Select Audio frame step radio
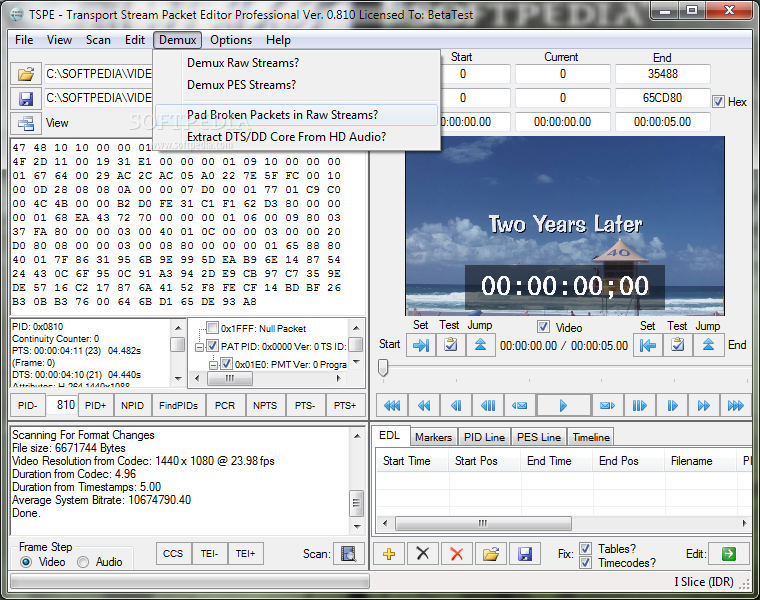Viewport: 760px width, 600px height. coord(83,562)
